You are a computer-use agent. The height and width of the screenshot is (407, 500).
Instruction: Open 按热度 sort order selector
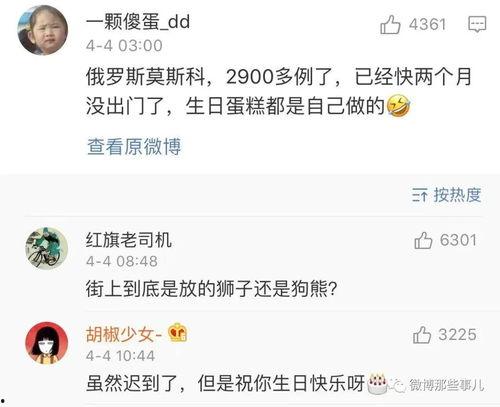447,195
